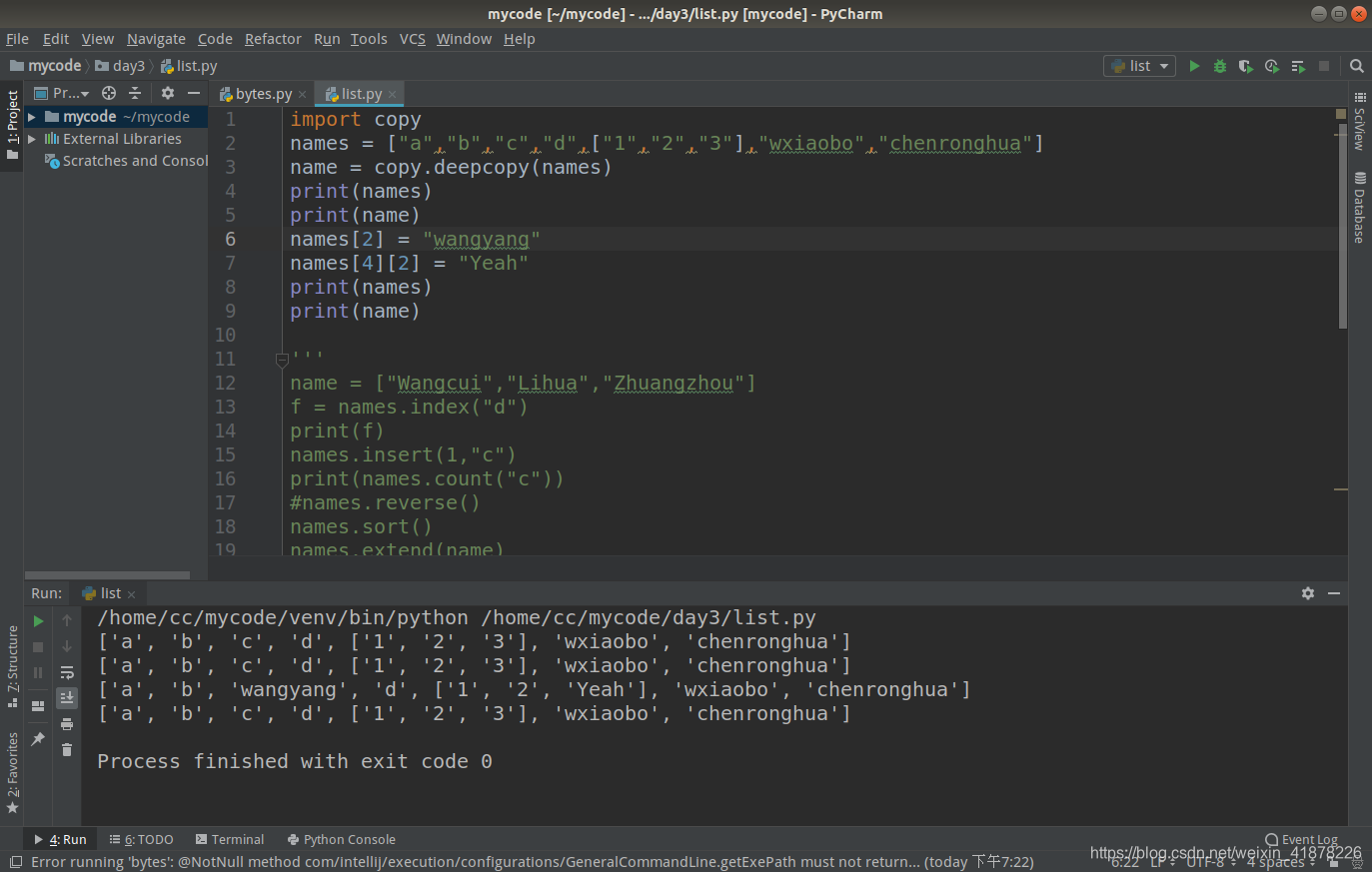Close the list.py editor tab
The width and height of the screenshot is (1372, 872).
click(x=393, y=94)
